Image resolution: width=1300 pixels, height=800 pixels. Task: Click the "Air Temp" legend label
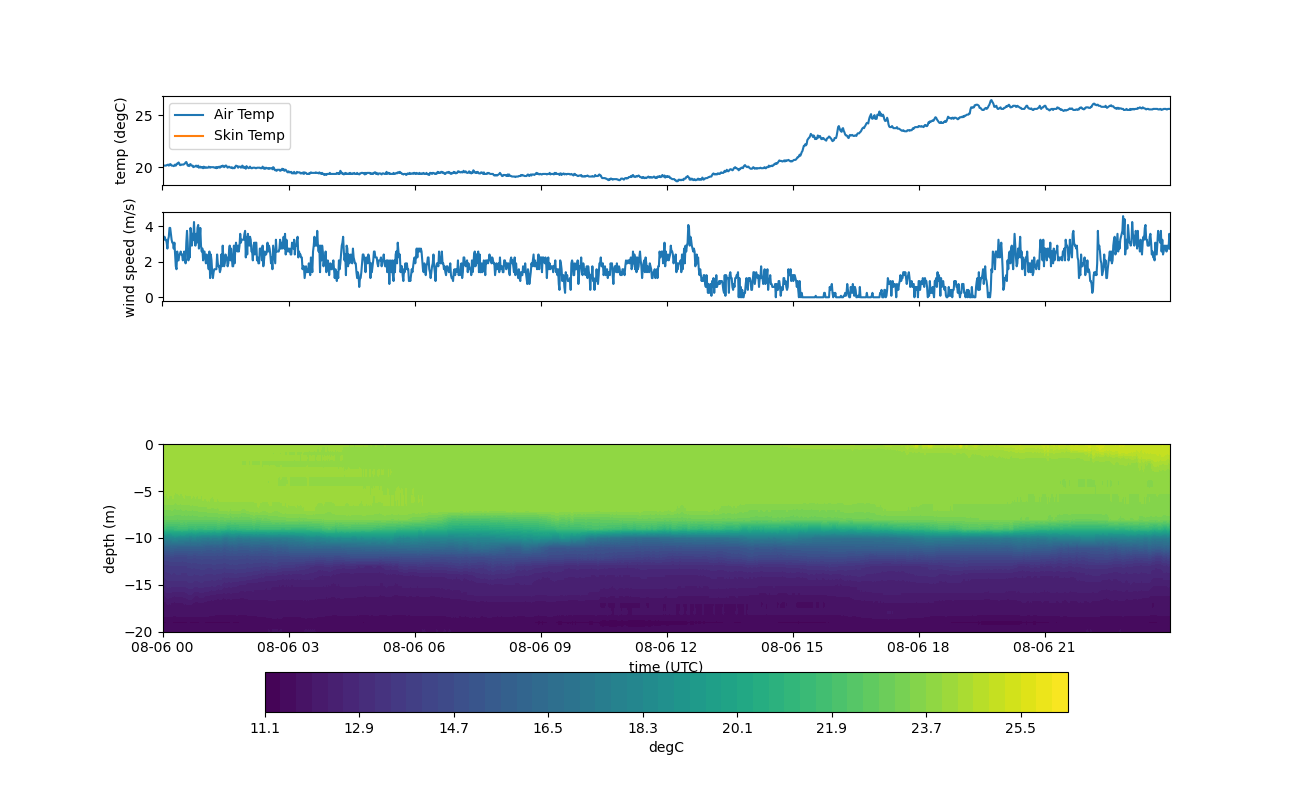244,114
